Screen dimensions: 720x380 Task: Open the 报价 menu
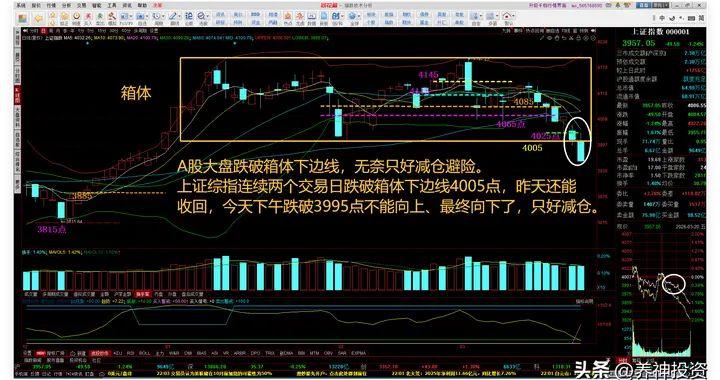tap(36, 5)
